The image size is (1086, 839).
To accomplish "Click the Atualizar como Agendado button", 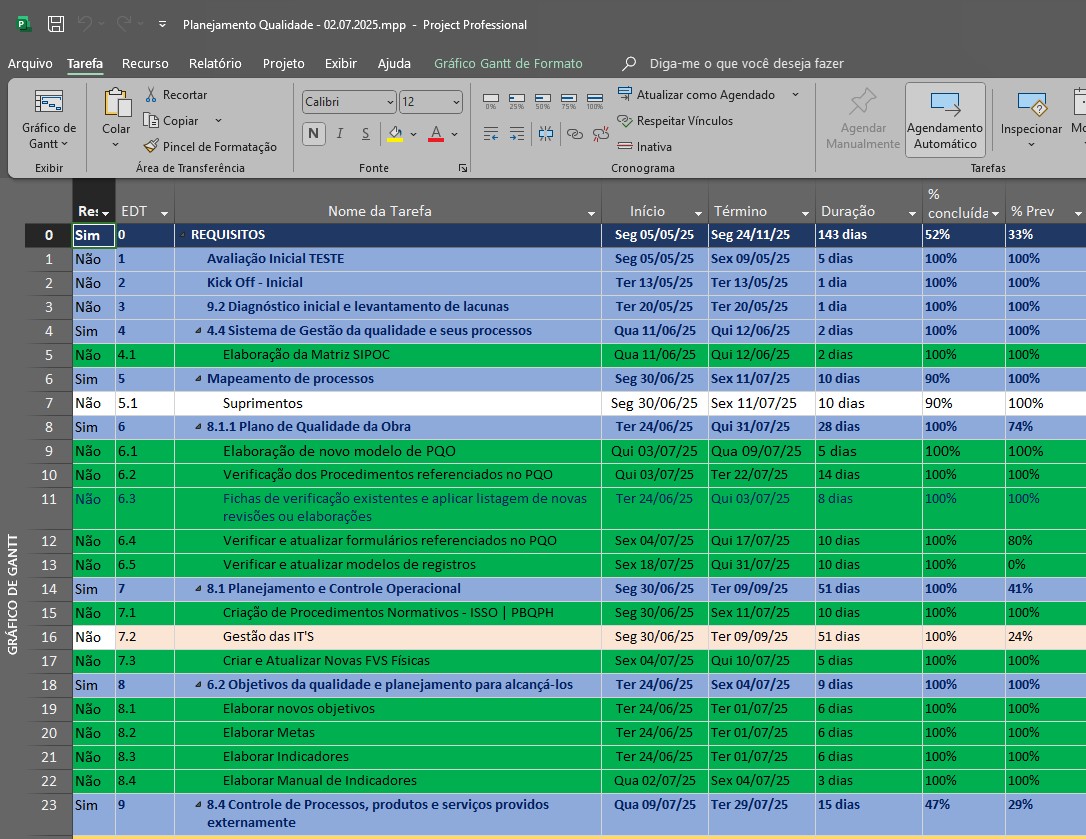I will [x=696, y=95].
